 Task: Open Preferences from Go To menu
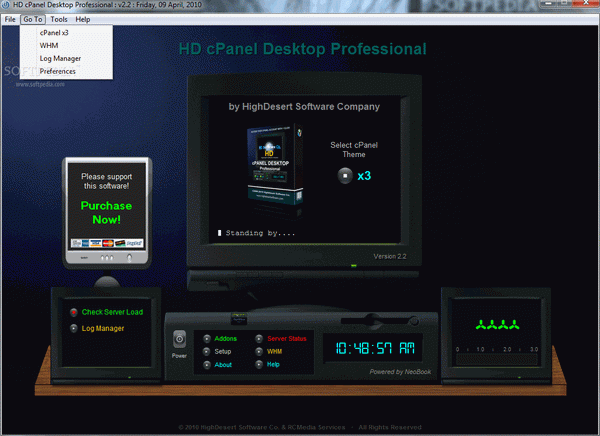click(66, 71)
